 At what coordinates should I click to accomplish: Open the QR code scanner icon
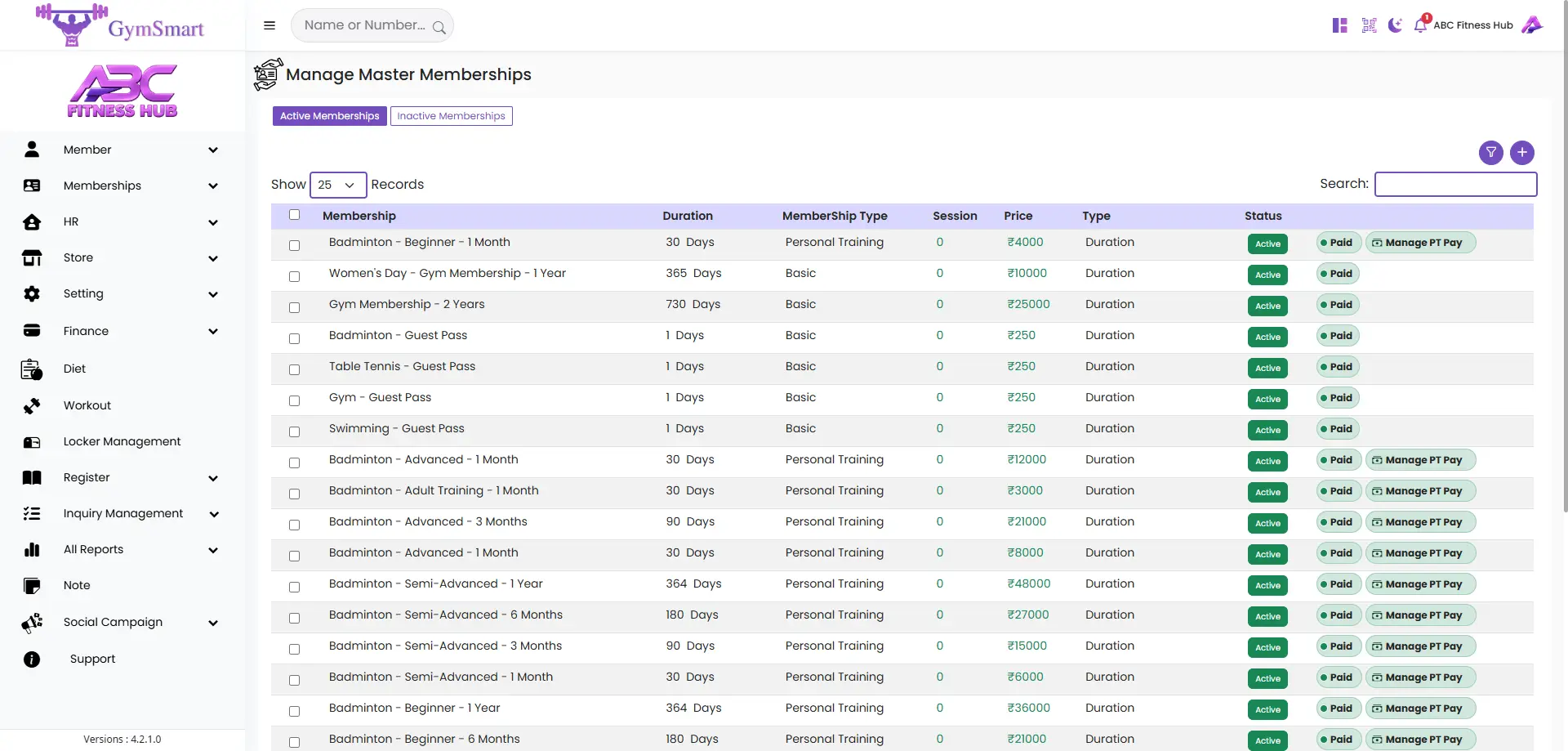[x=1370, y=25]
